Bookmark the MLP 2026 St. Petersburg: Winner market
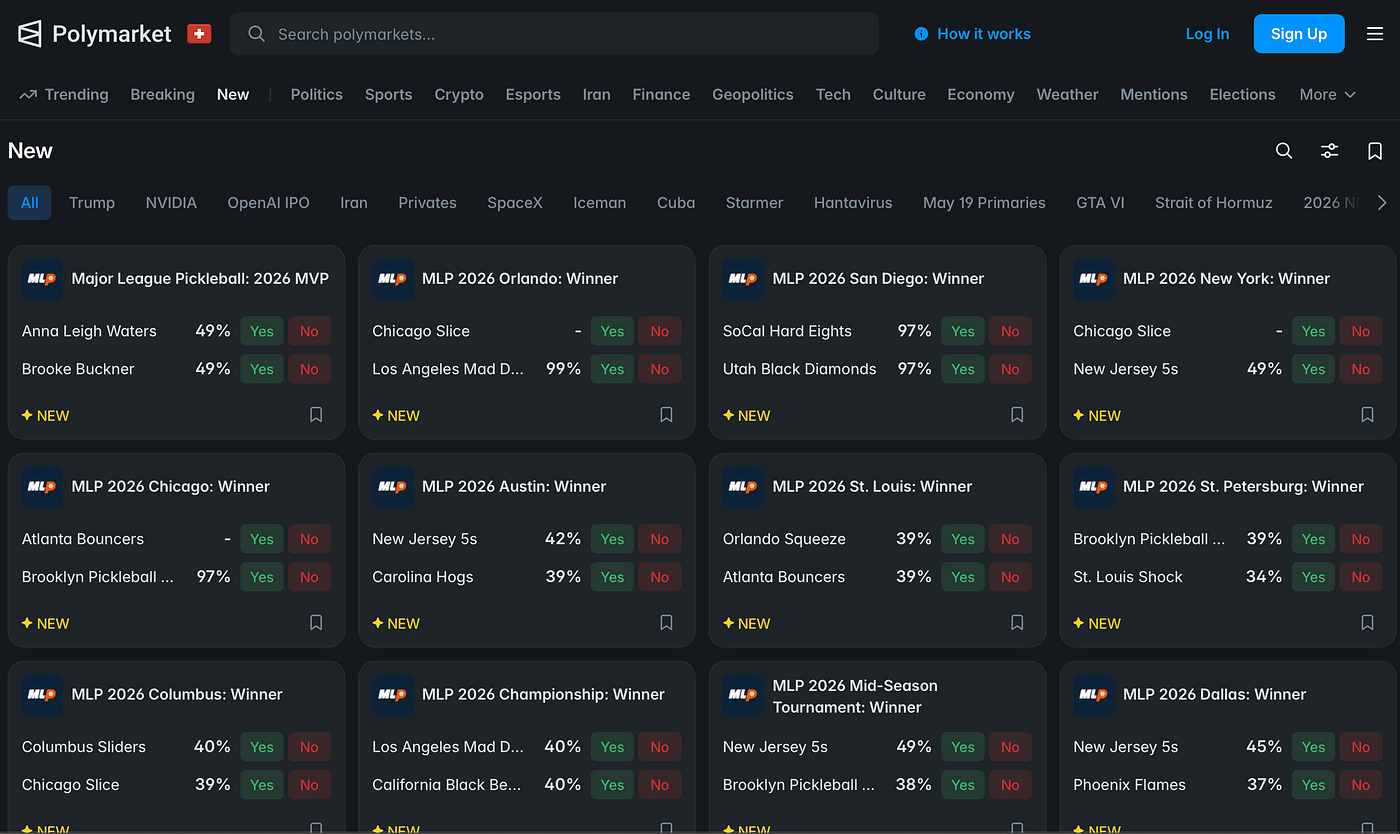This screenshot has width=1400, height=834. pos(1367,623)
